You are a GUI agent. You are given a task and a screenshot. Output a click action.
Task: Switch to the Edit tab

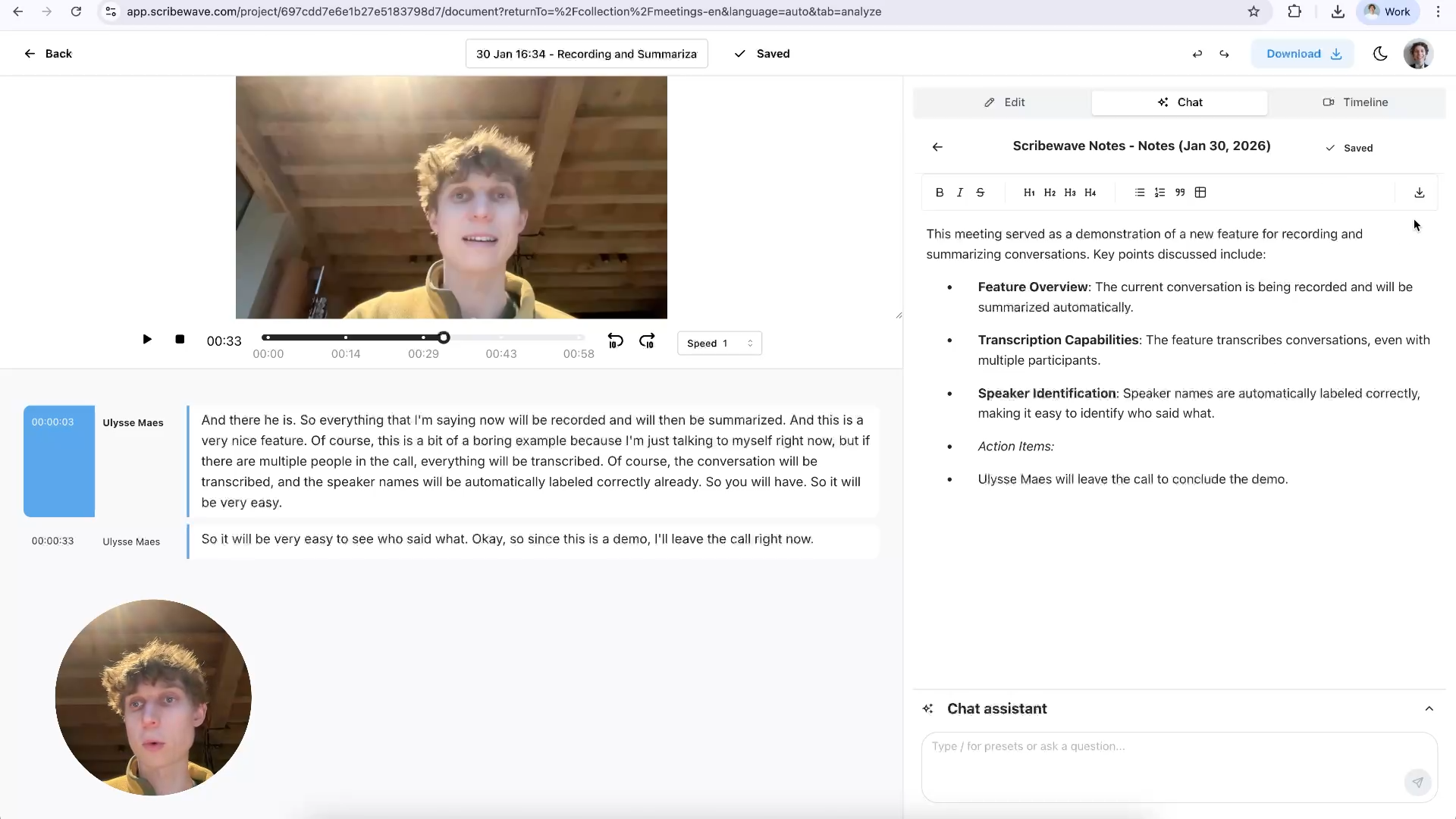pos(1004,102)
